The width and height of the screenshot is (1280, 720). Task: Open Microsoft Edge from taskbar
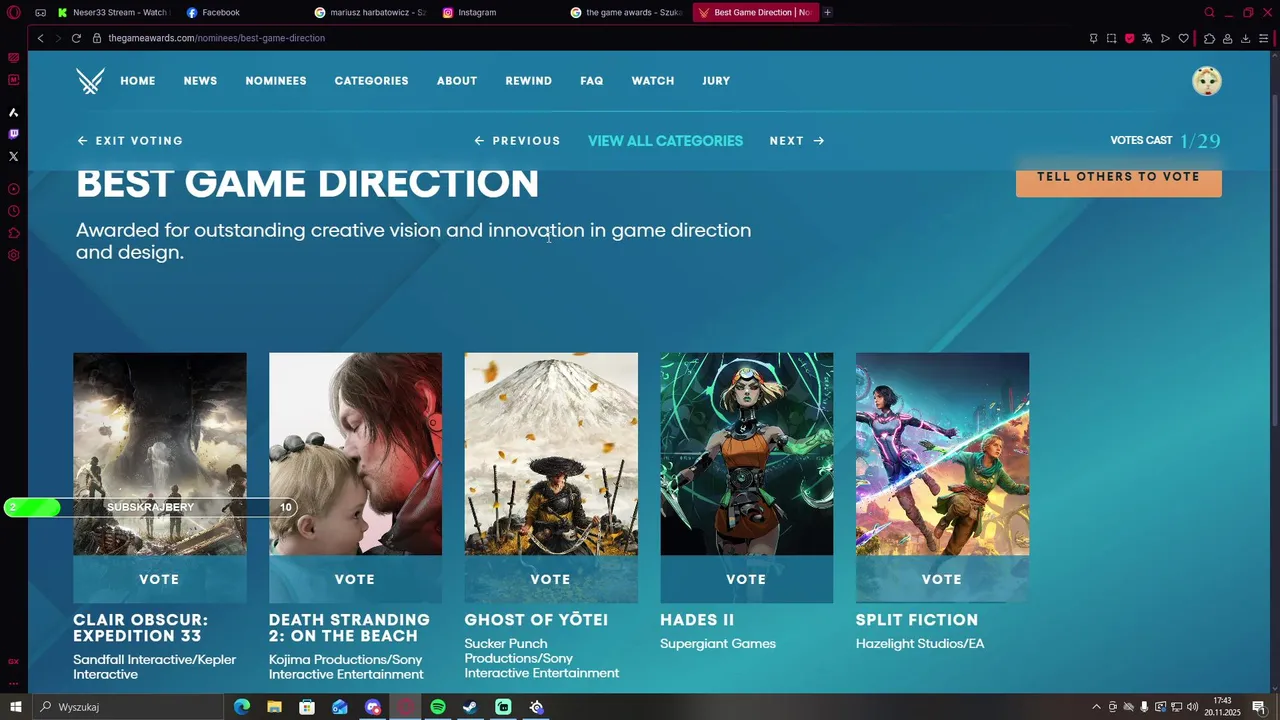tap(242, 707)
